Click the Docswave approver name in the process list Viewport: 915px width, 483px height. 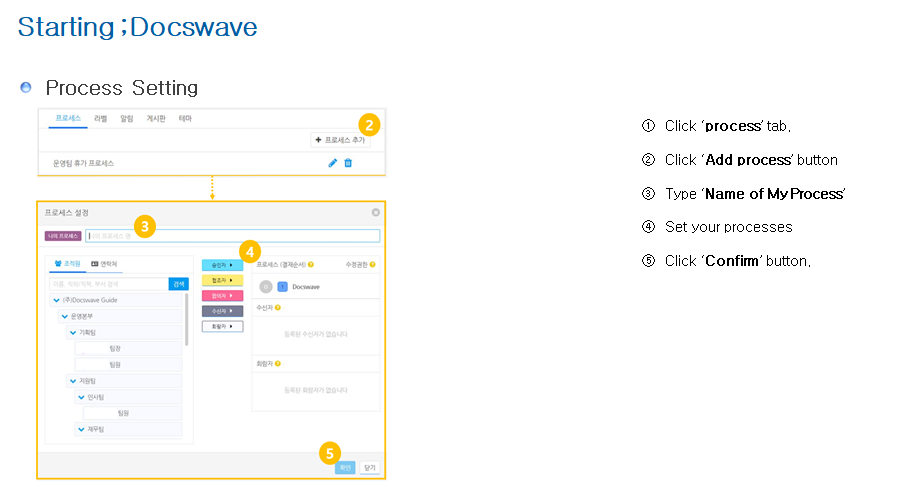(306, 287)
